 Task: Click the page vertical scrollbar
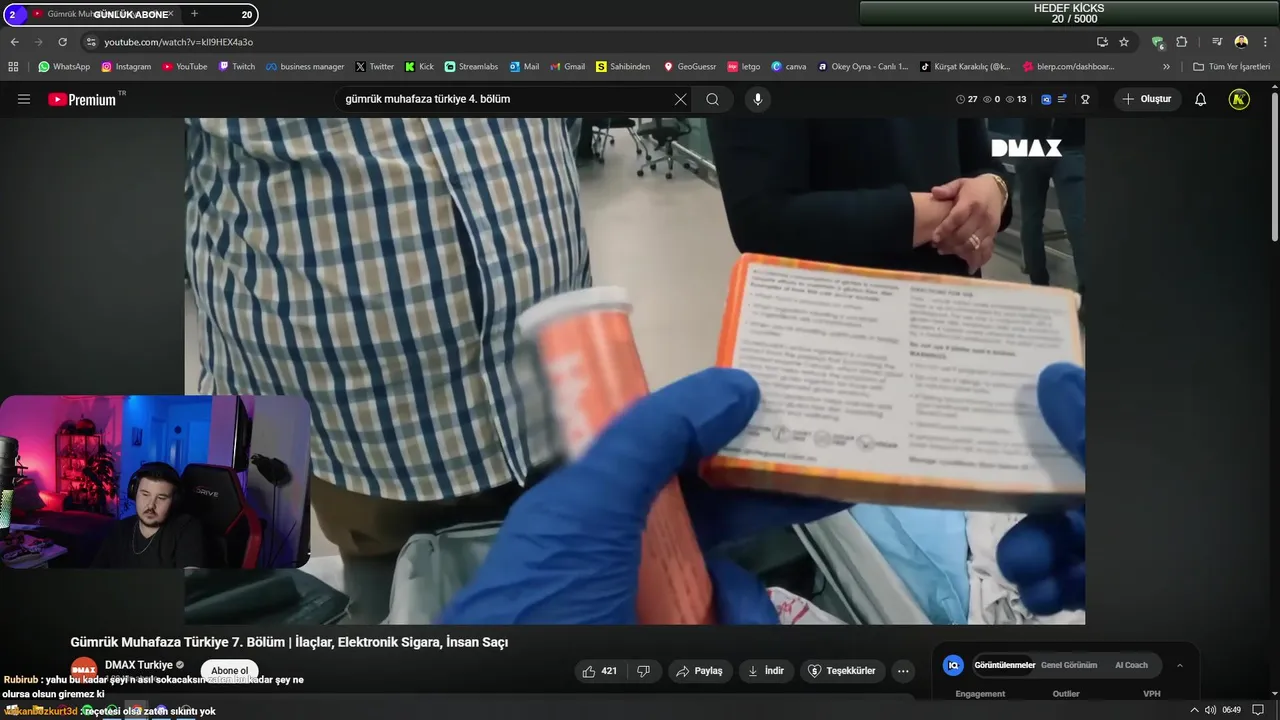pos(1274,165)
